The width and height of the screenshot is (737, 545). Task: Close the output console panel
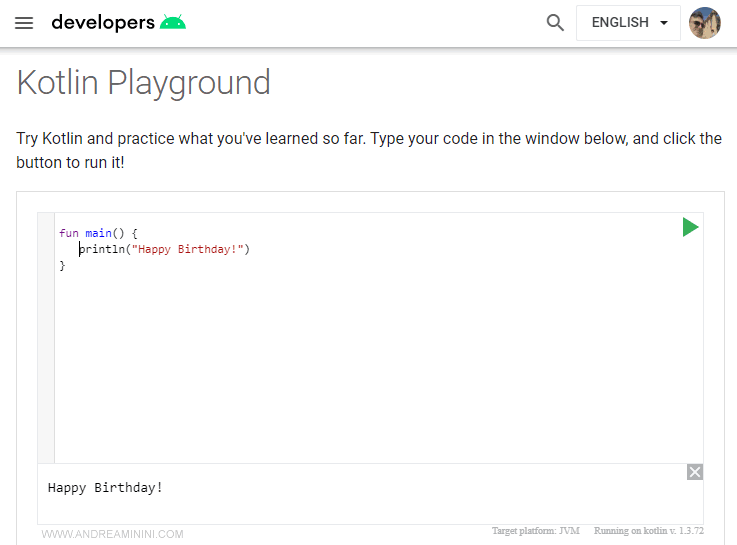click(695, 472)
